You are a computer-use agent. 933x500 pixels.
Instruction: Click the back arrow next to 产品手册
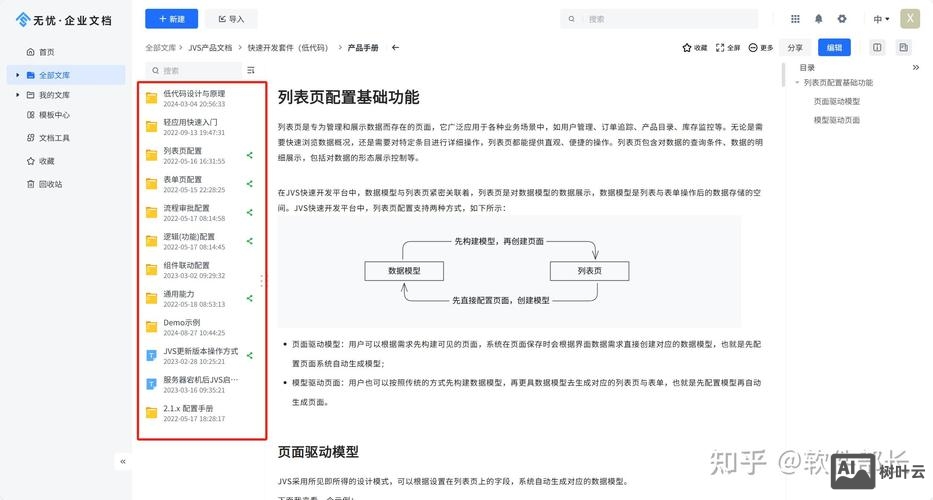396,48
